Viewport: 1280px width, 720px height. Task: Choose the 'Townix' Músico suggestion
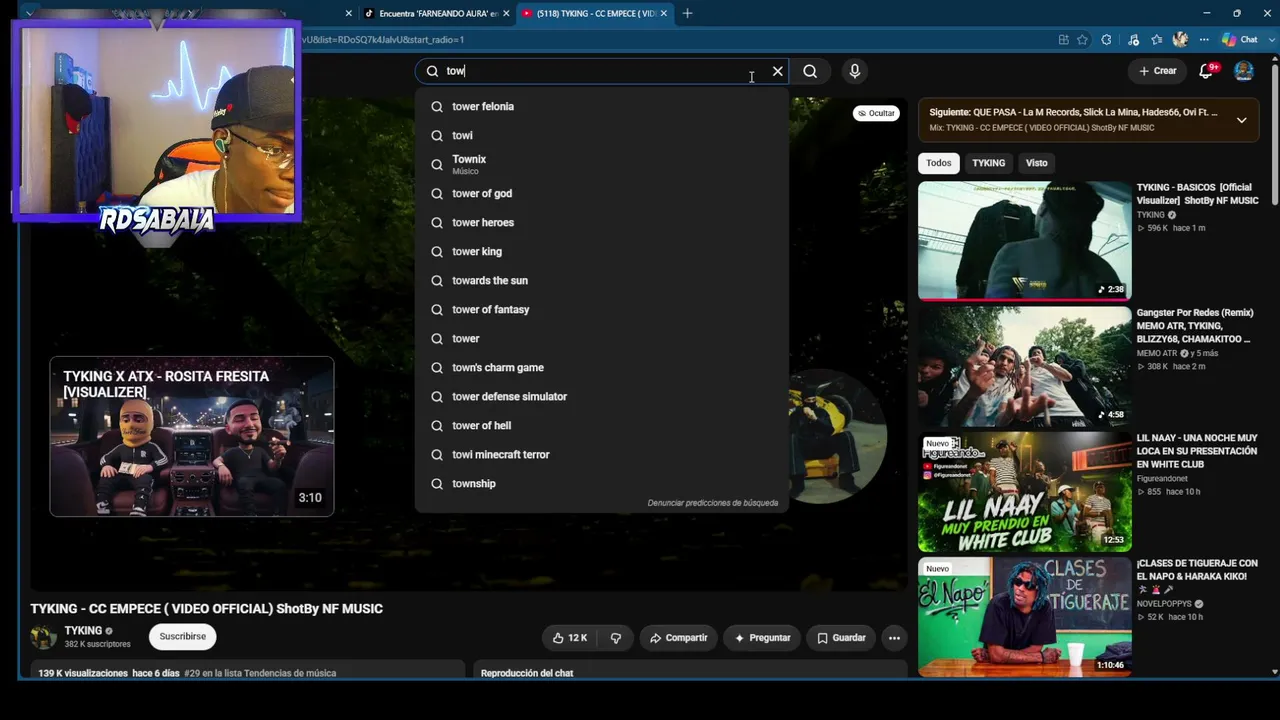602,164
